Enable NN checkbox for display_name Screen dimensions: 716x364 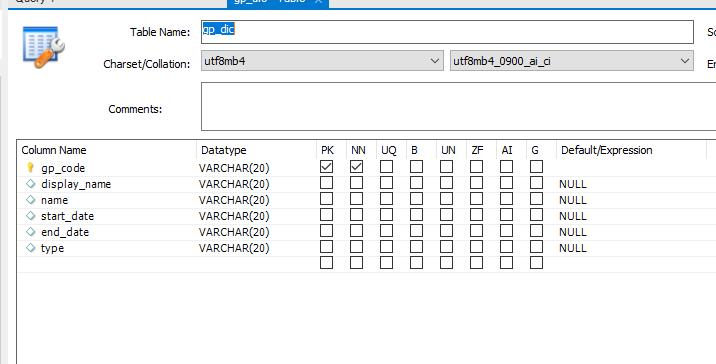pos(357,183)
